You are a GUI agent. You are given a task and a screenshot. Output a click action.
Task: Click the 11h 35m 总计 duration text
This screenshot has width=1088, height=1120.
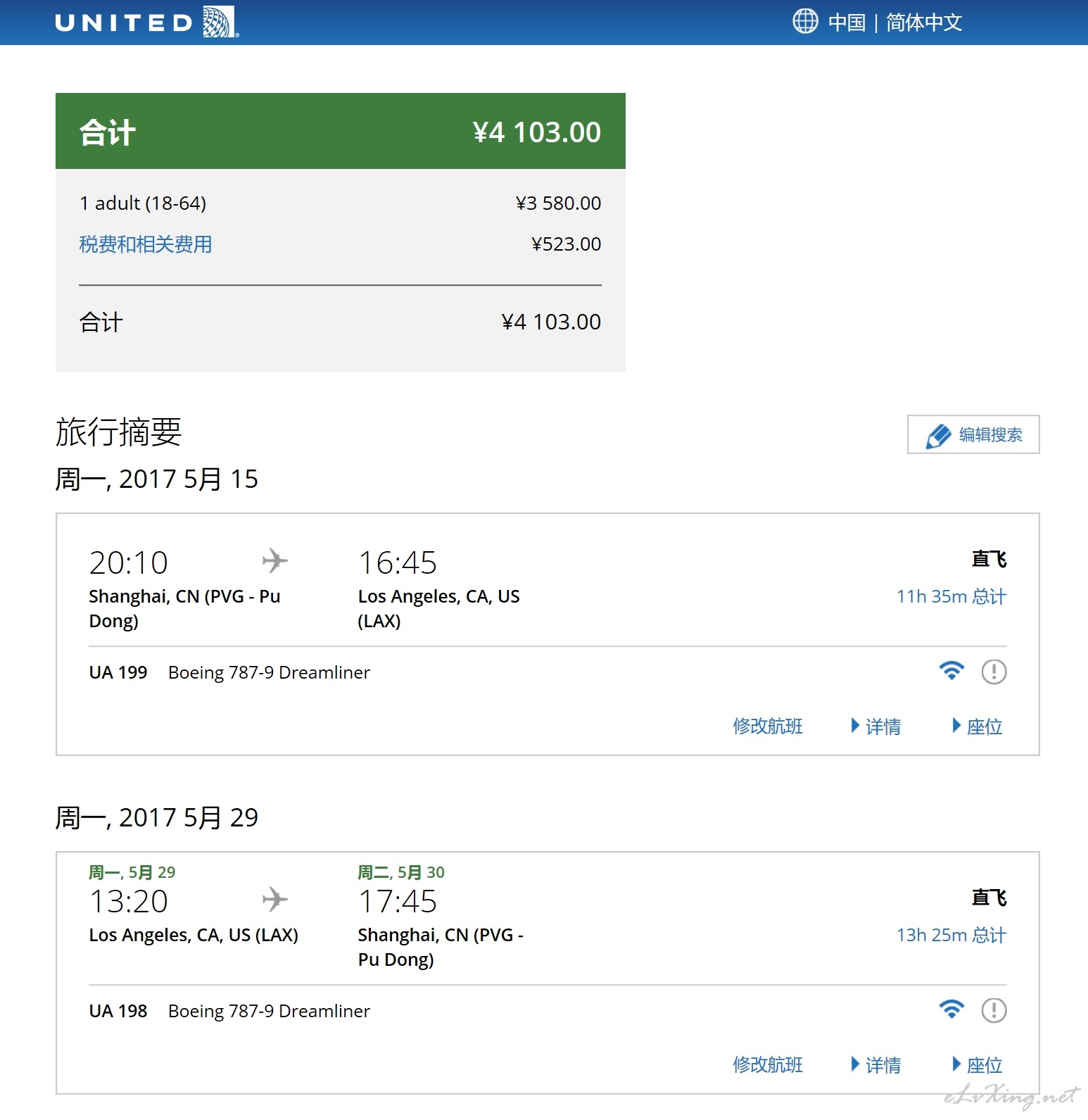(x=951, y=596)
